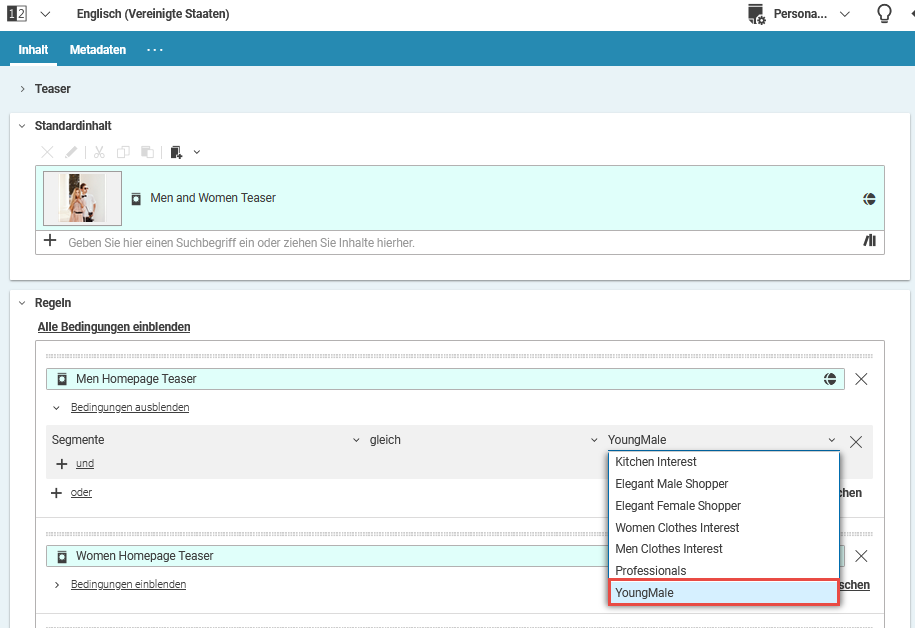Remove the Men Homepage Teaser rule

[861, 379]
